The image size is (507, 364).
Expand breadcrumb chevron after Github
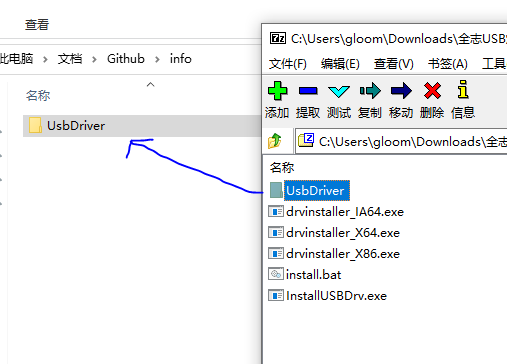[157, 60]
